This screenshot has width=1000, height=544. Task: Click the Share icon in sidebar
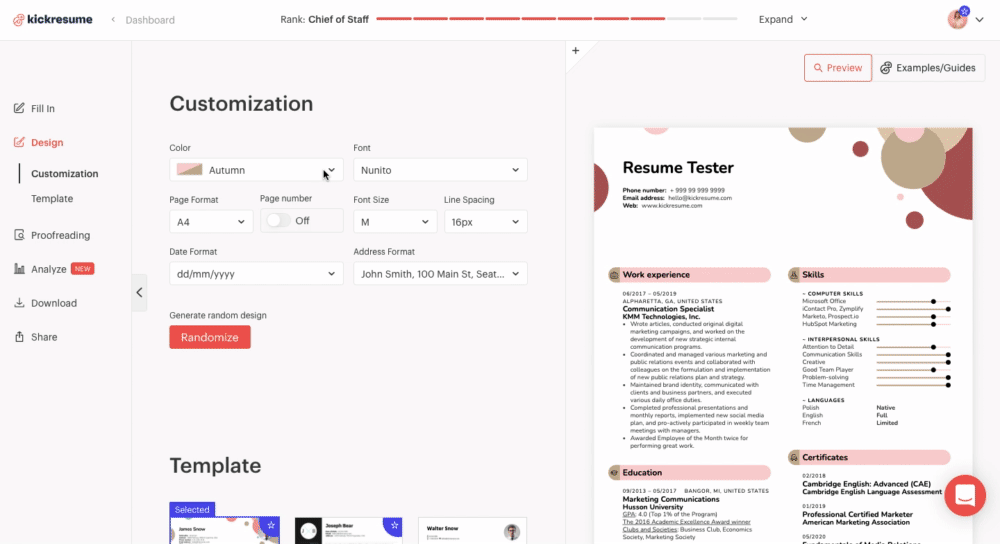pos(19,337)
